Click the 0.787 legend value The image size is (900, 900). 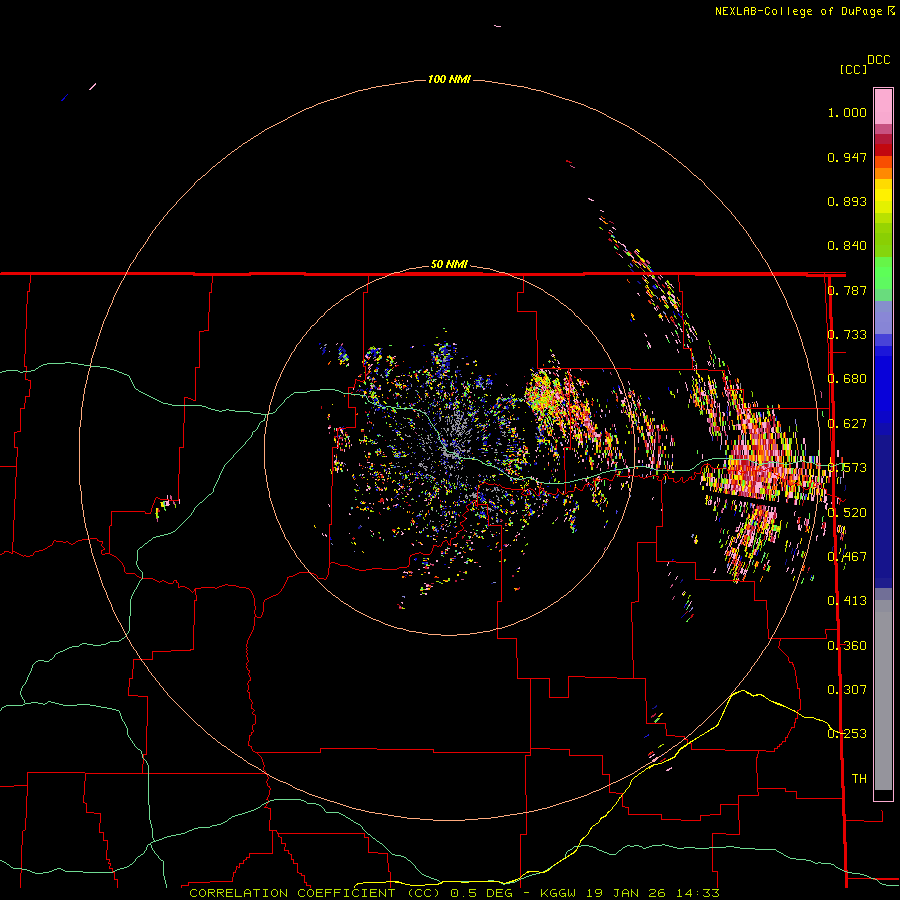[x=847, y=290]
